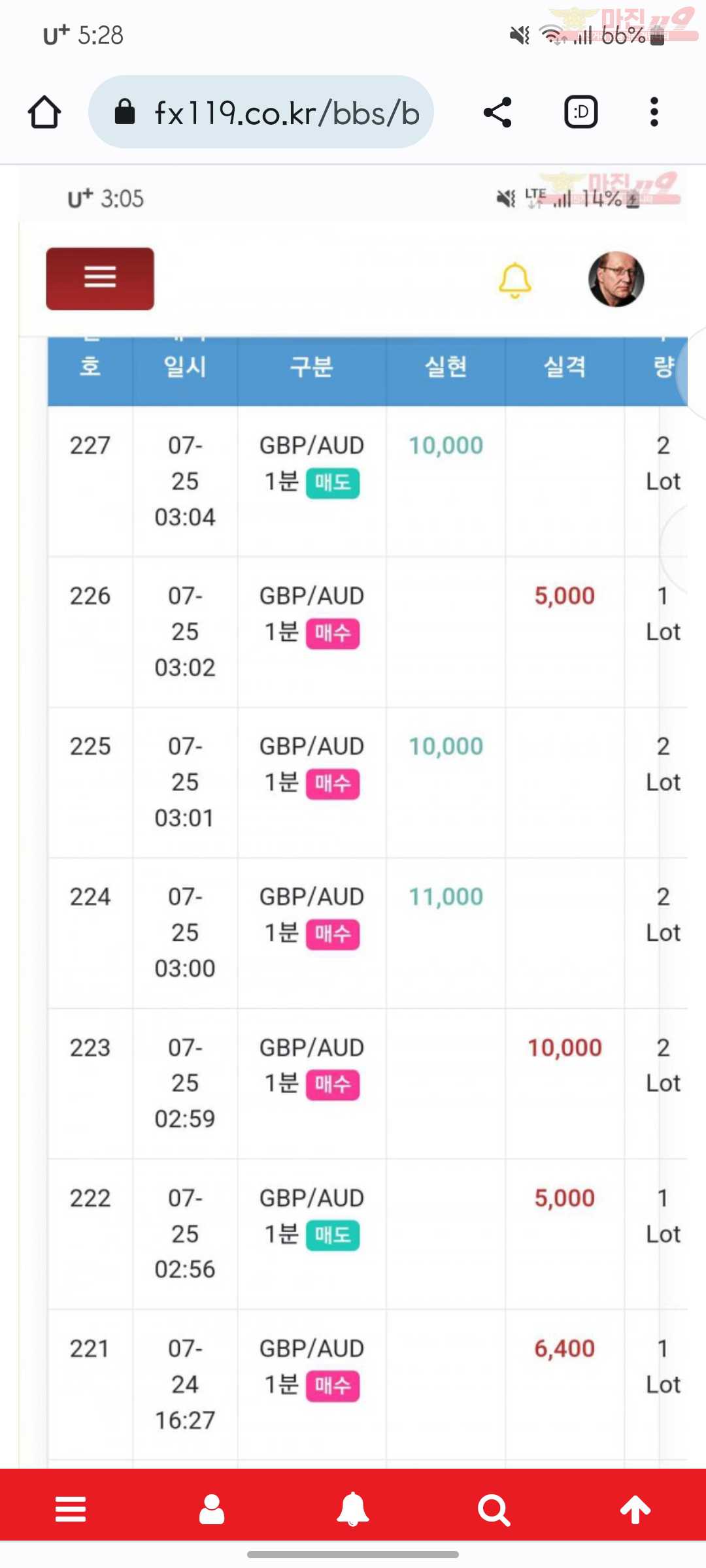Tap the 10,000 value in row 225
The height and width of the screenshot is (1568, 706).
pos(446,746)
